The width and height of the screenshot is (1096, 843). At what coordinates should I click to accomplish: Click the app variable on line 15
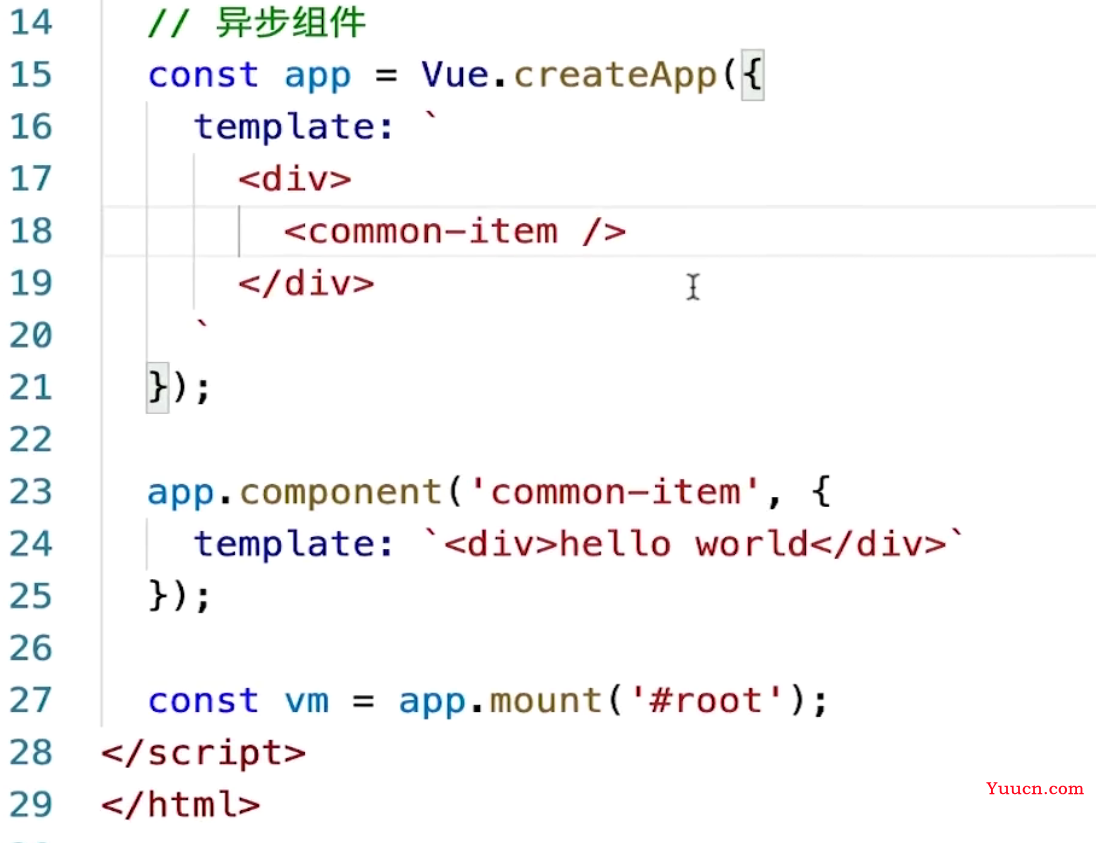(317, 77)
